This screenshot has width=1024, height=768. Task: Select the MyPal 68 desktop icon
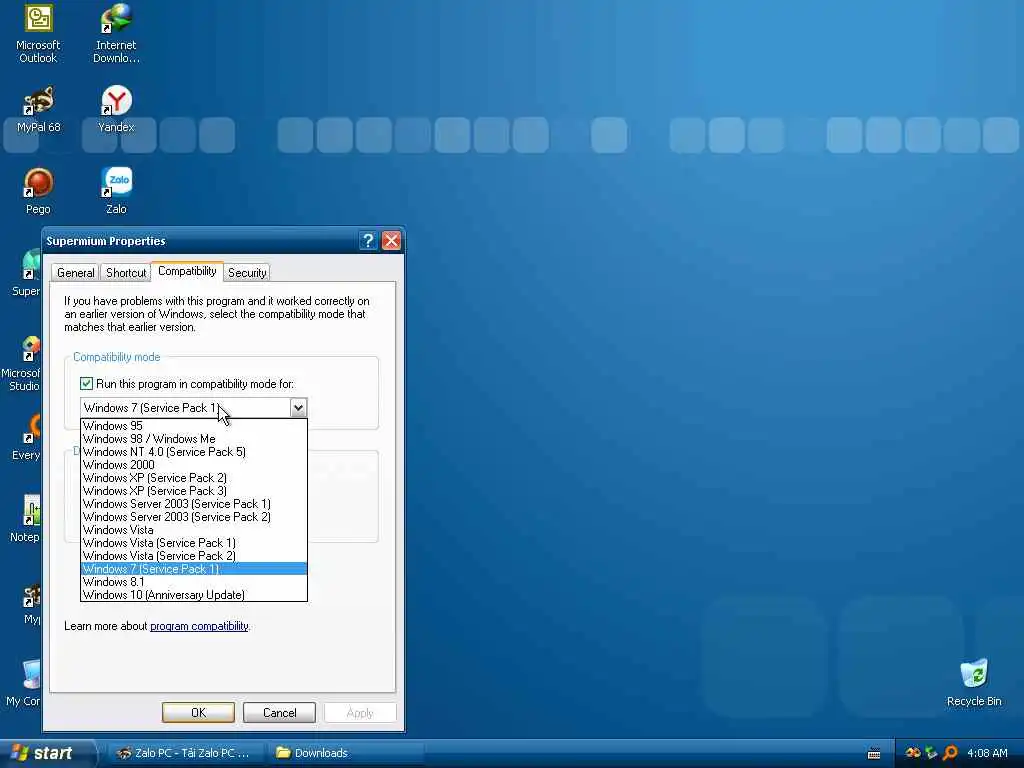38,110
